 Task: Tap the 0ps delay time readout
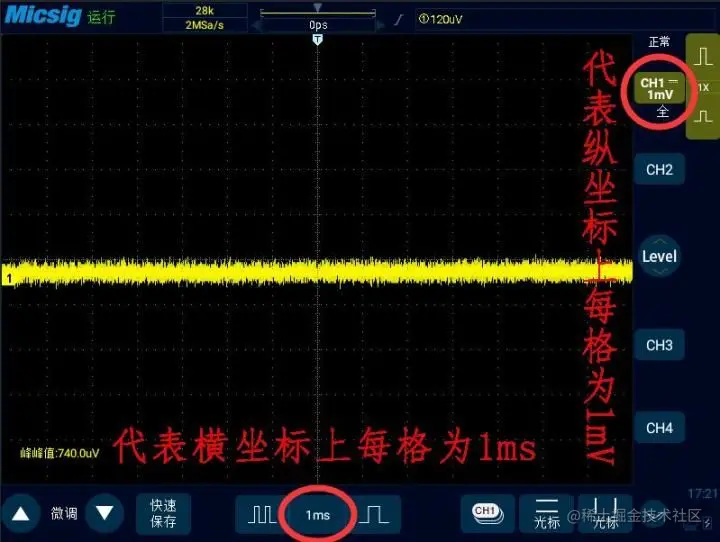coord(318,25)
